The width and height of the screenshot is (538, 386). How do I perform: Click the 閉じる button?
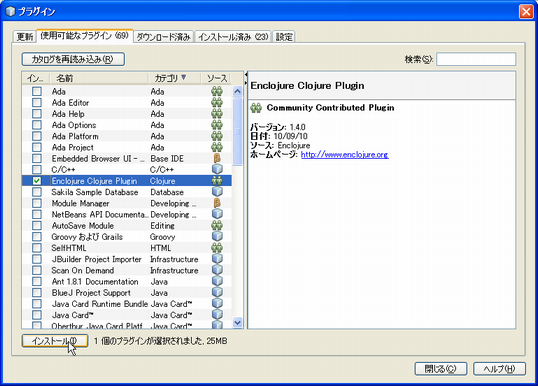(x=441, y=369)
